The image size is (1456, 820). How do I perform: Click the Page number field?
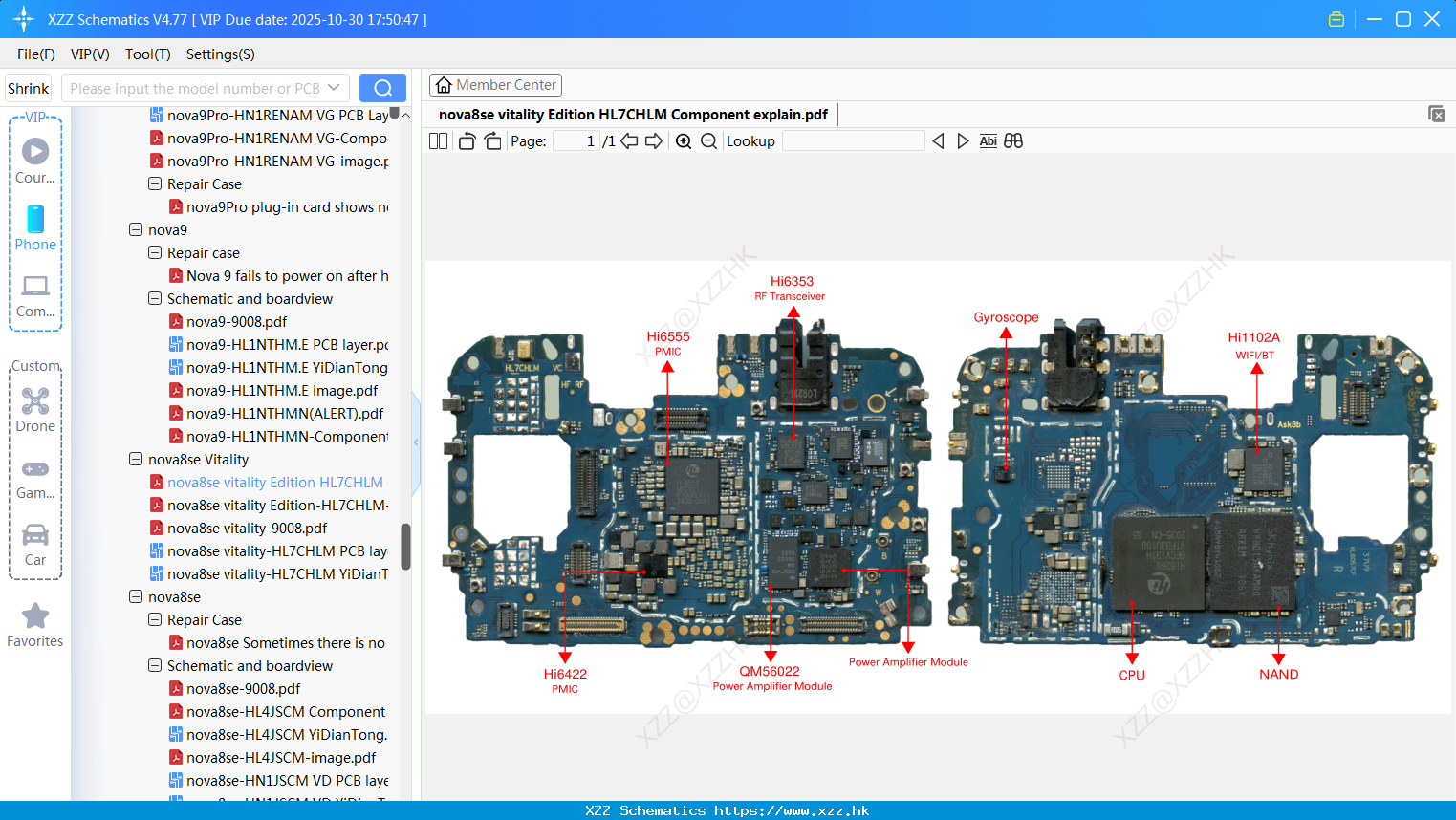click(576, 141)
